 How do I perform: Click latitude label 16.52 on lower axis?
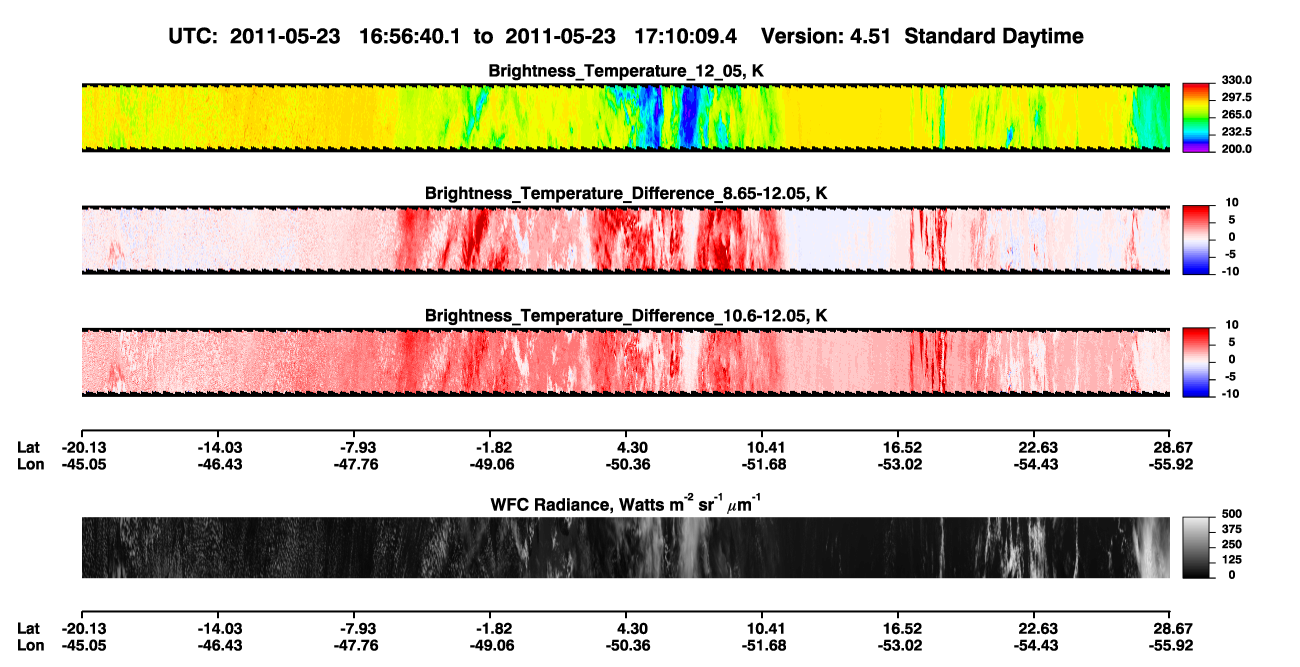(900, 629)
